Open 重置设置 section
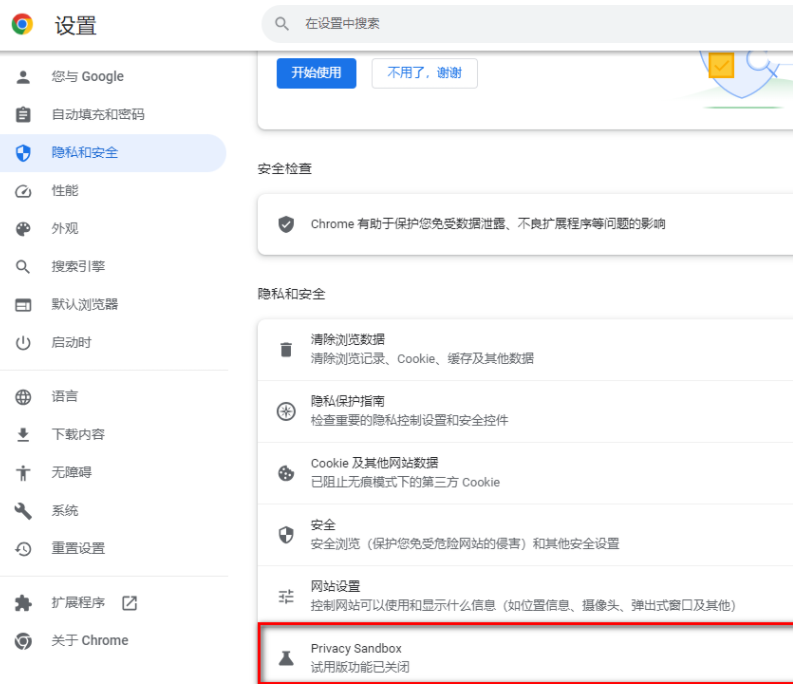793x684 pixels. (x=113, y=549)
